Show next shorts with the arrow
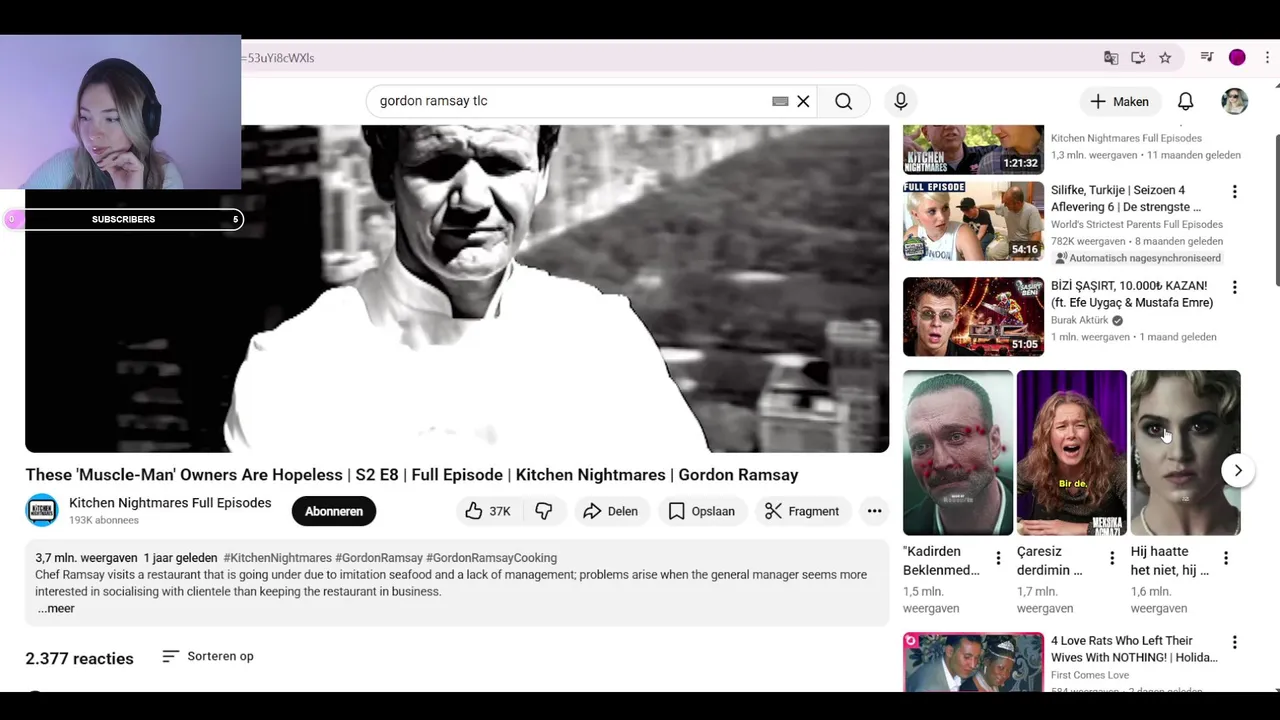Image resolution: width=1280 pixels, height=720 pixels. coord(1238,470)
